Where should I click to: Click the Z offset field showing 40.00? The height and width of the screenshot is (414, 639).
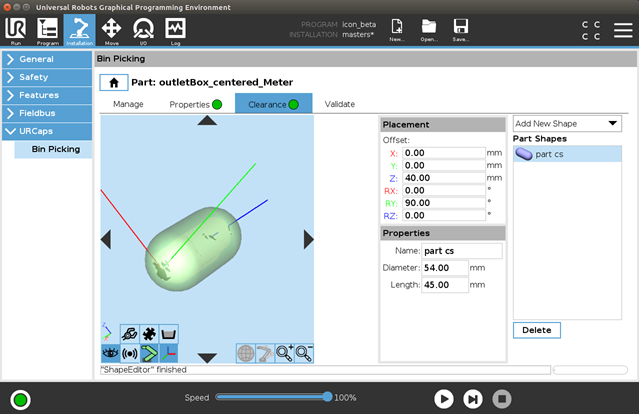tap(444, 178)
